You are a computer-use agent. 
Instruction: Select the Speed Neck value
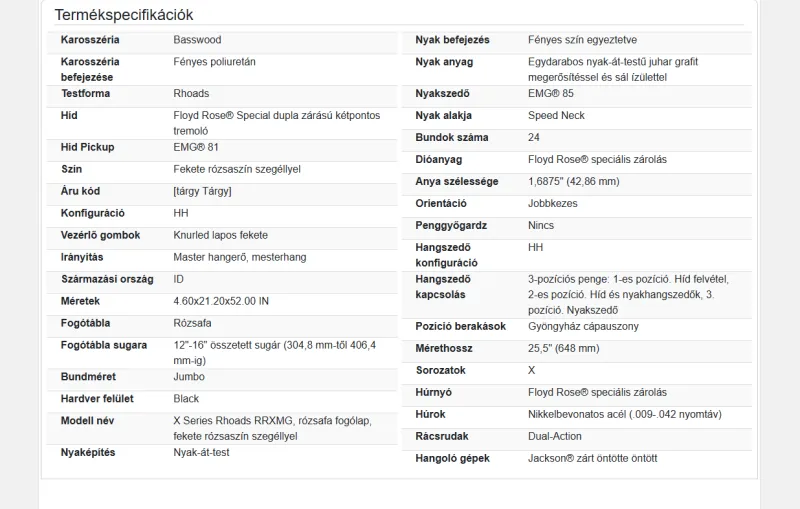point(556,116)
